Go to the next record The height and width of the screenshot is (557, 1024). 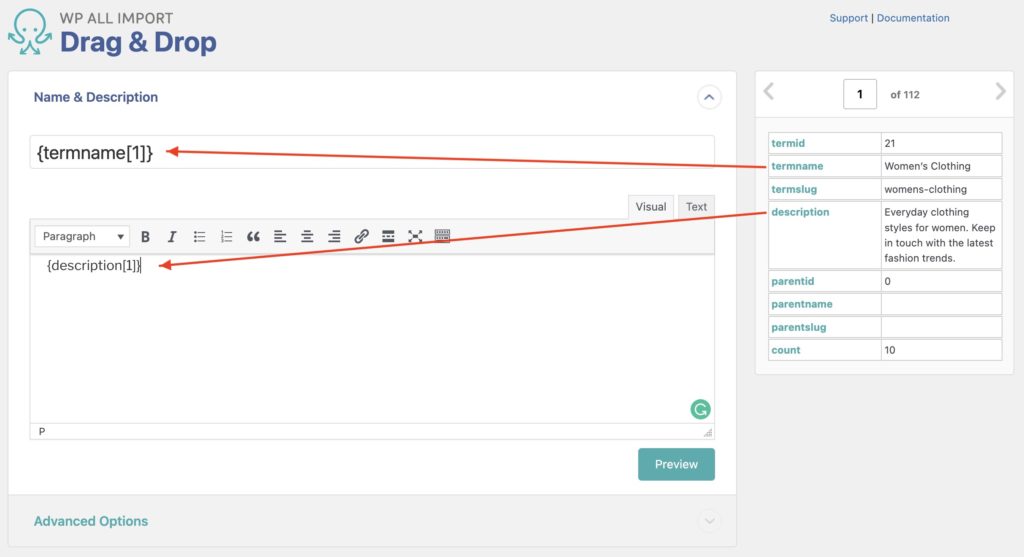click(x=1000, y=91)
